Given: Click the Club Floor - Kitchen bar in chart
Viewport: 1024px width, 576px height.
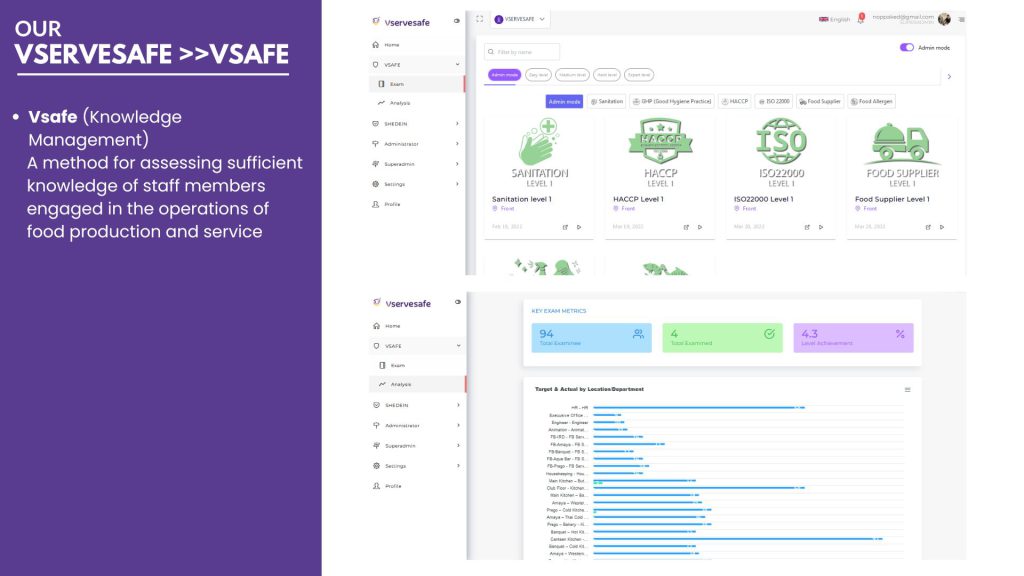Looking at the screenshot, I should click(699, 488).
